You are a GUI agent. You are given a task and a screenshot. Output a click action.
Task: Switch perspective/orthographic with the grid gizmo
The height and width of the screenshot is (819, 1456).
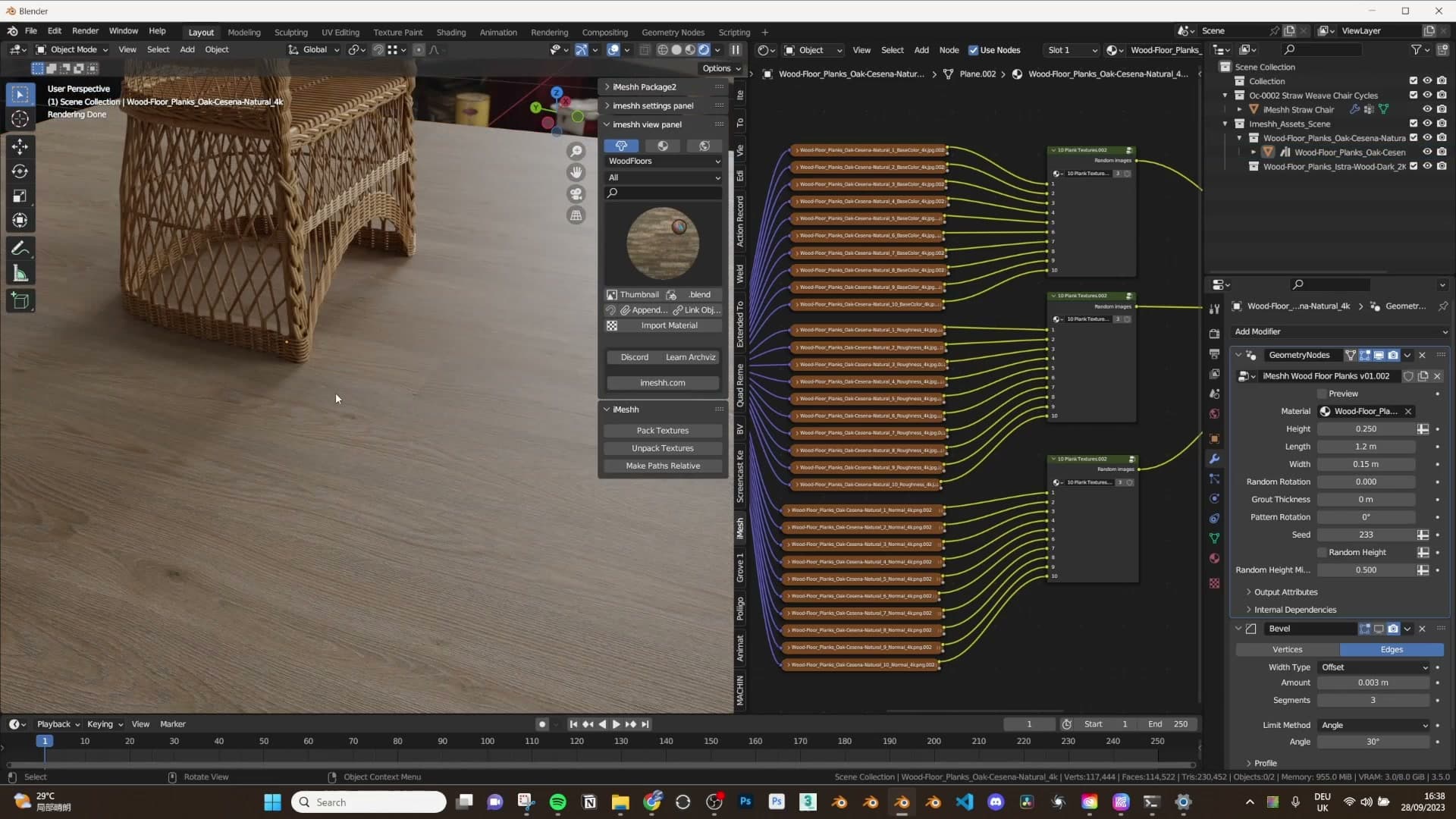point(576,215)
